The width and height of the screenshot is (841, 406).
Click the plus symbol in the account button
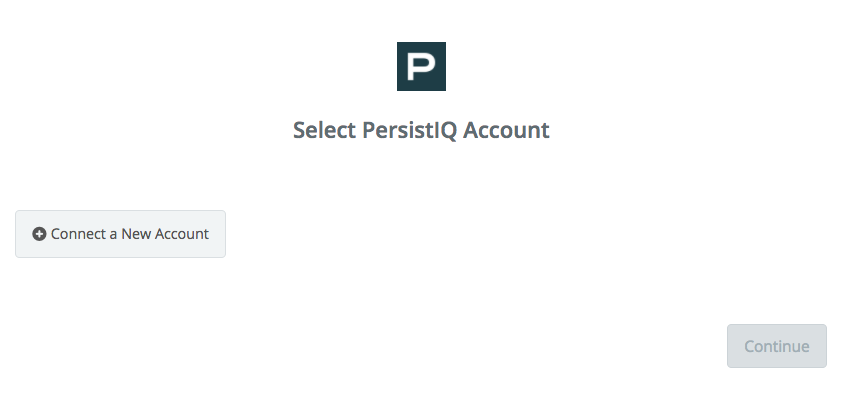pos(39,234)
